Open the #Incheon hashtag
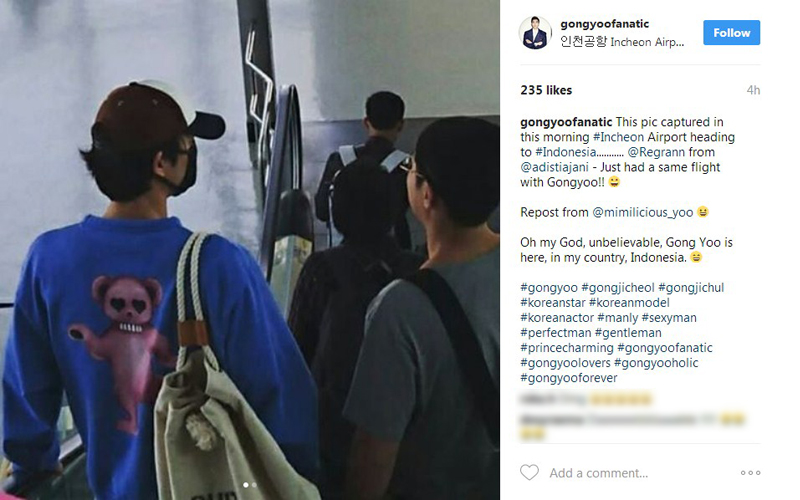800x500 pixels. (618, 137)
